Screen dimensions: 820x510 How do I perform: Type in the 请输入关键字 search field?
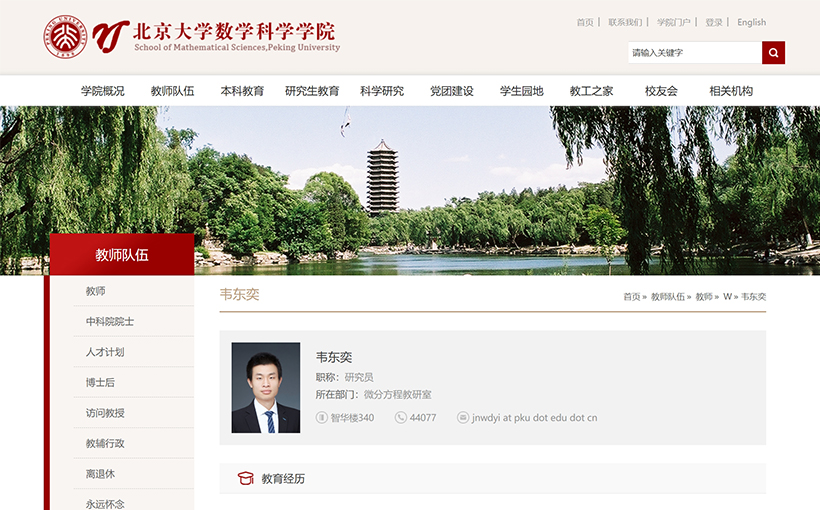[x=694, y=53]
